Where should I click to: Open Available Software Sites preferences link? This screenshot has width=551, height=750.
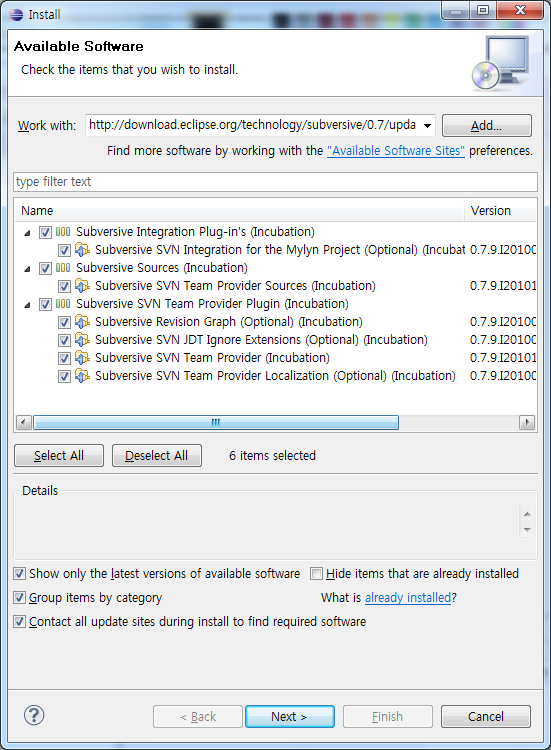396,151
